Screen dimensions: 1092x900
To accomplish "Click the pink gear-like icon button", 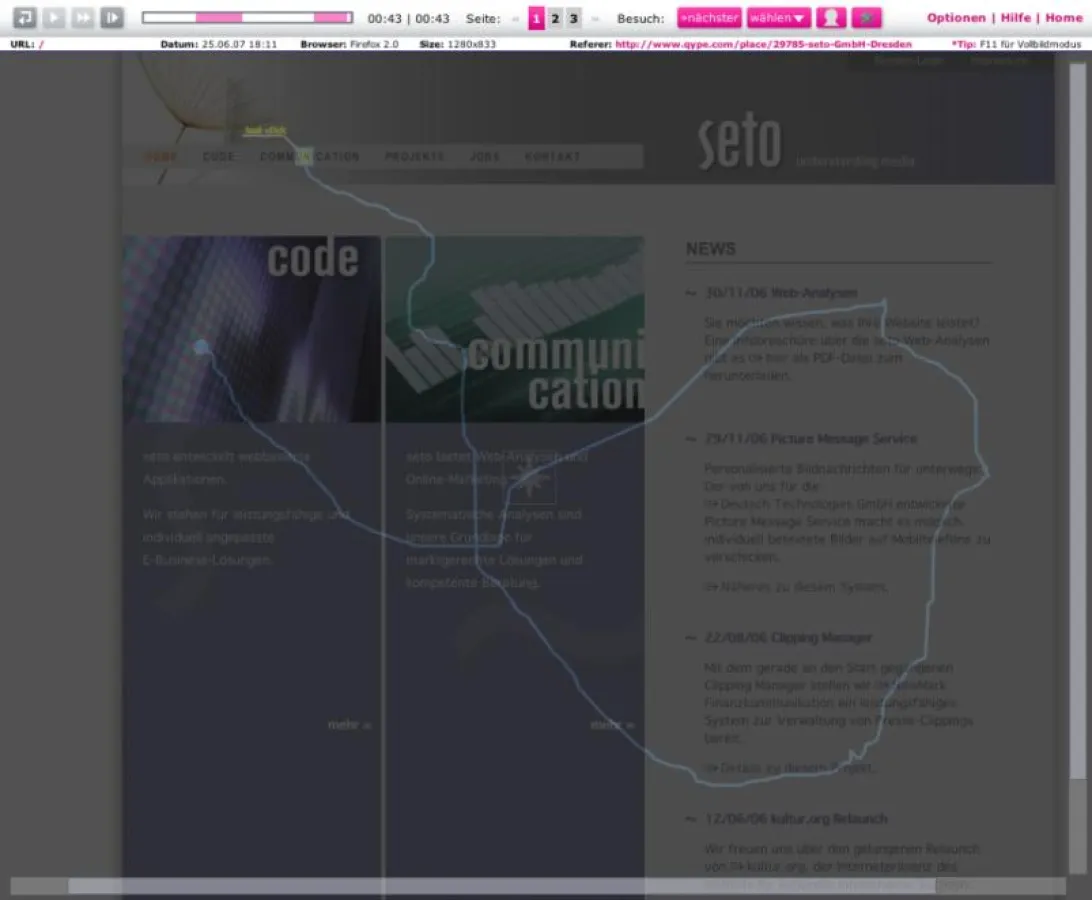I will [866, 18].
